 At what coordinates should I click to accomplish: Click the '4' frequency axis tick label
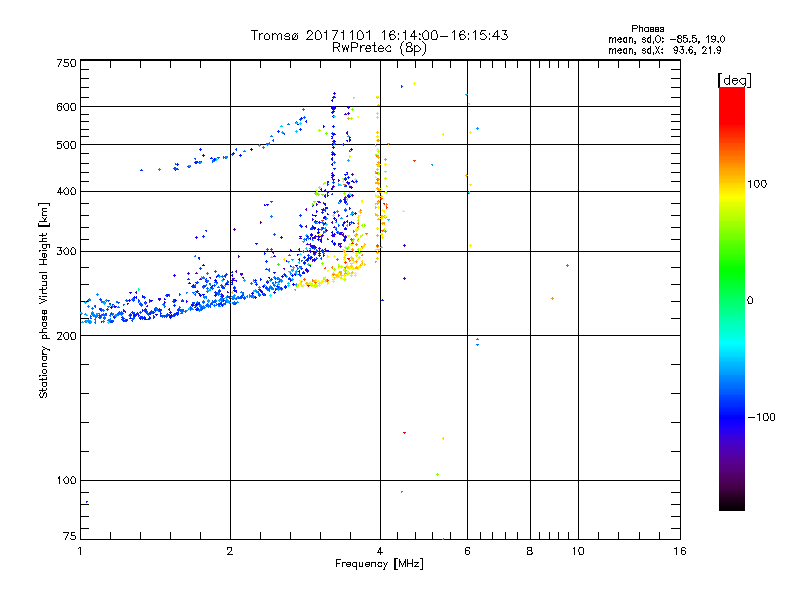point(380,551)
